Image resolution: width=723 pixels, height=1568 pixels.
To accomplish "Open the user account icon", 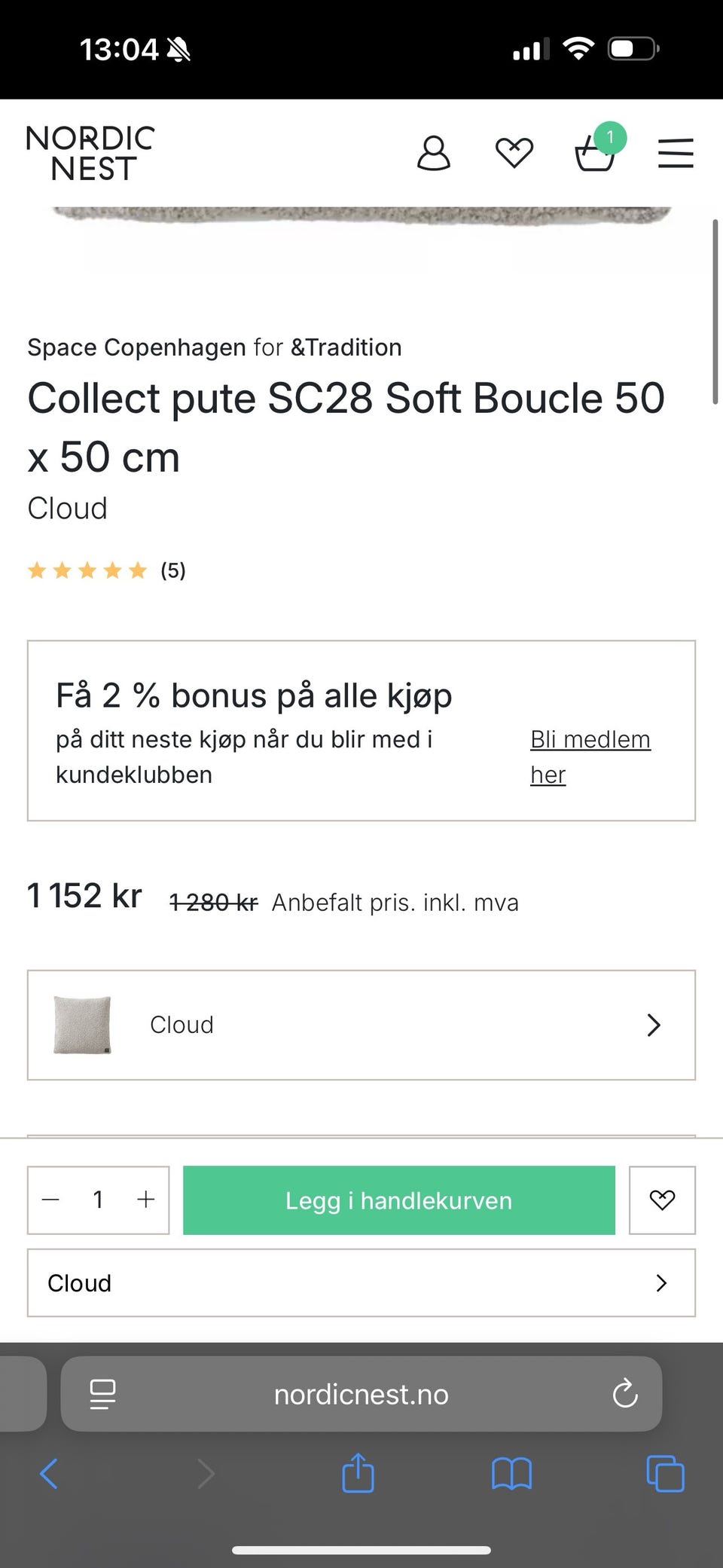I will click(434, 154).
